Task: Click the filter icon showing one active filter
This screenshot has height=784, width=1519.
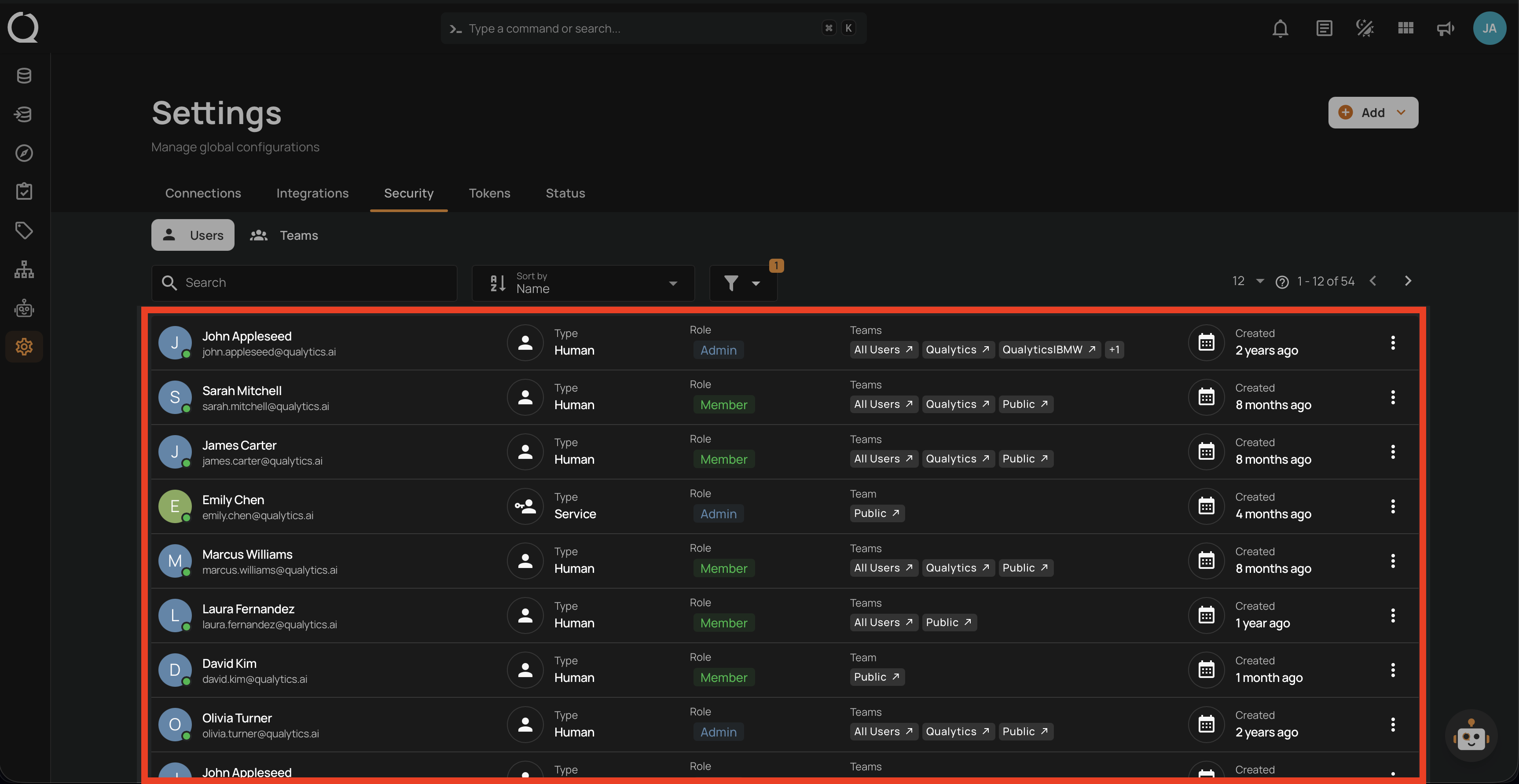Action: pyautogui.click(x=731, y=283)
